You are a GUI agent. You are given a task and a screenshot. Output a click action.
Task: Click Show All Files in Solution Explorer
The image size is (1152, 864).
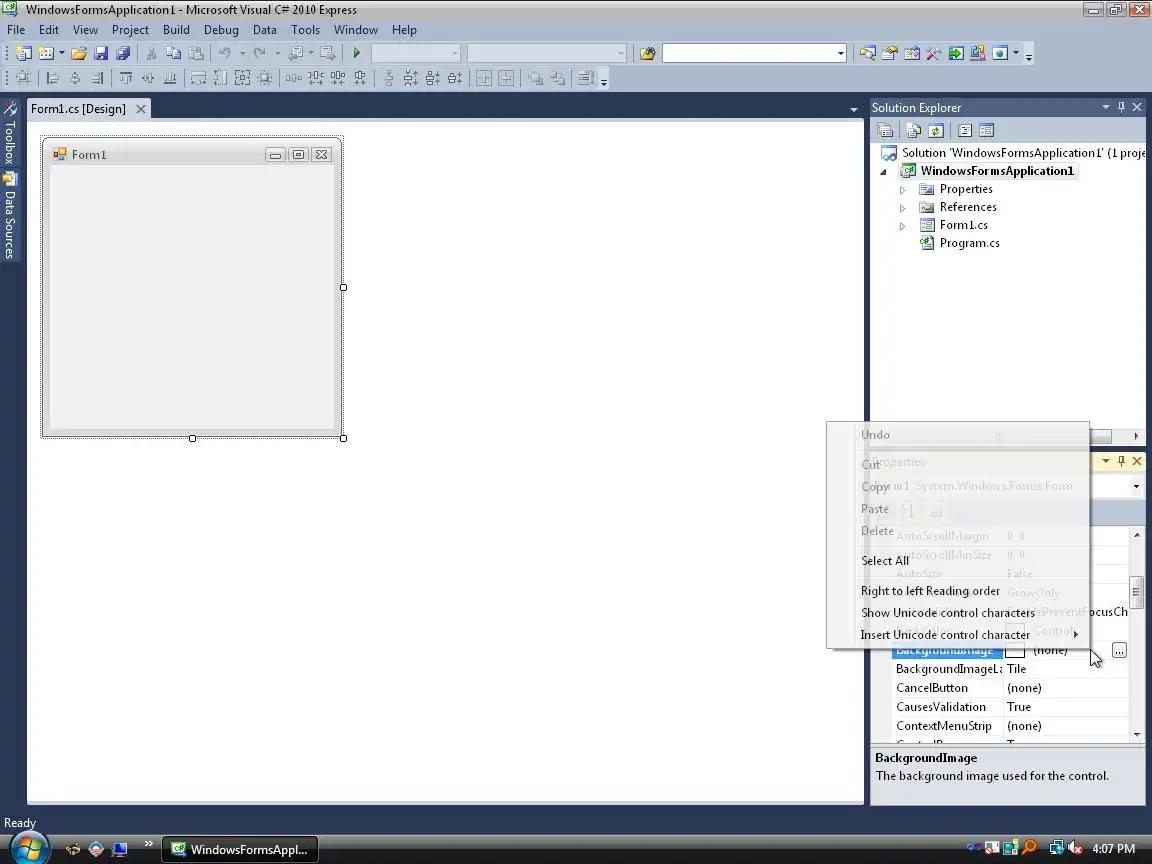coord(913,131)
